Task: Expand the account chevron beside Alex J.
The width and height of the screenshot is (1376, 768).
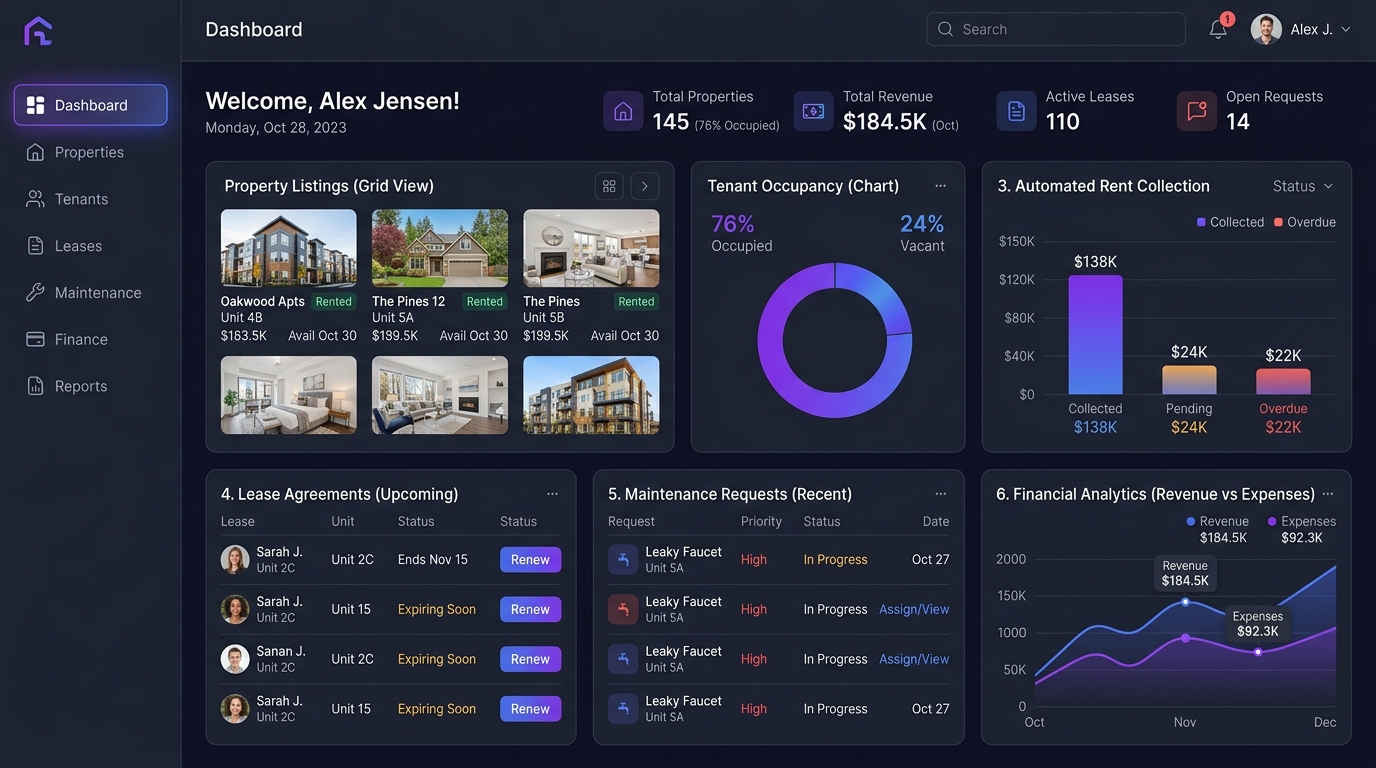Action: 1346,29
